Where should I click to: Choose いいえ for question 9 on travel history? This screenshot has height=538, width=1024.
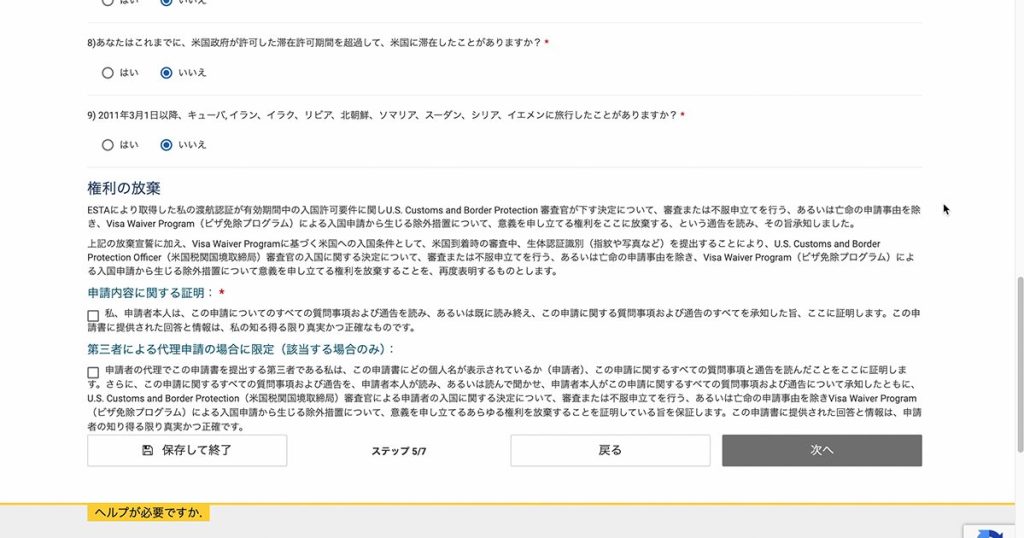[166, 145]
